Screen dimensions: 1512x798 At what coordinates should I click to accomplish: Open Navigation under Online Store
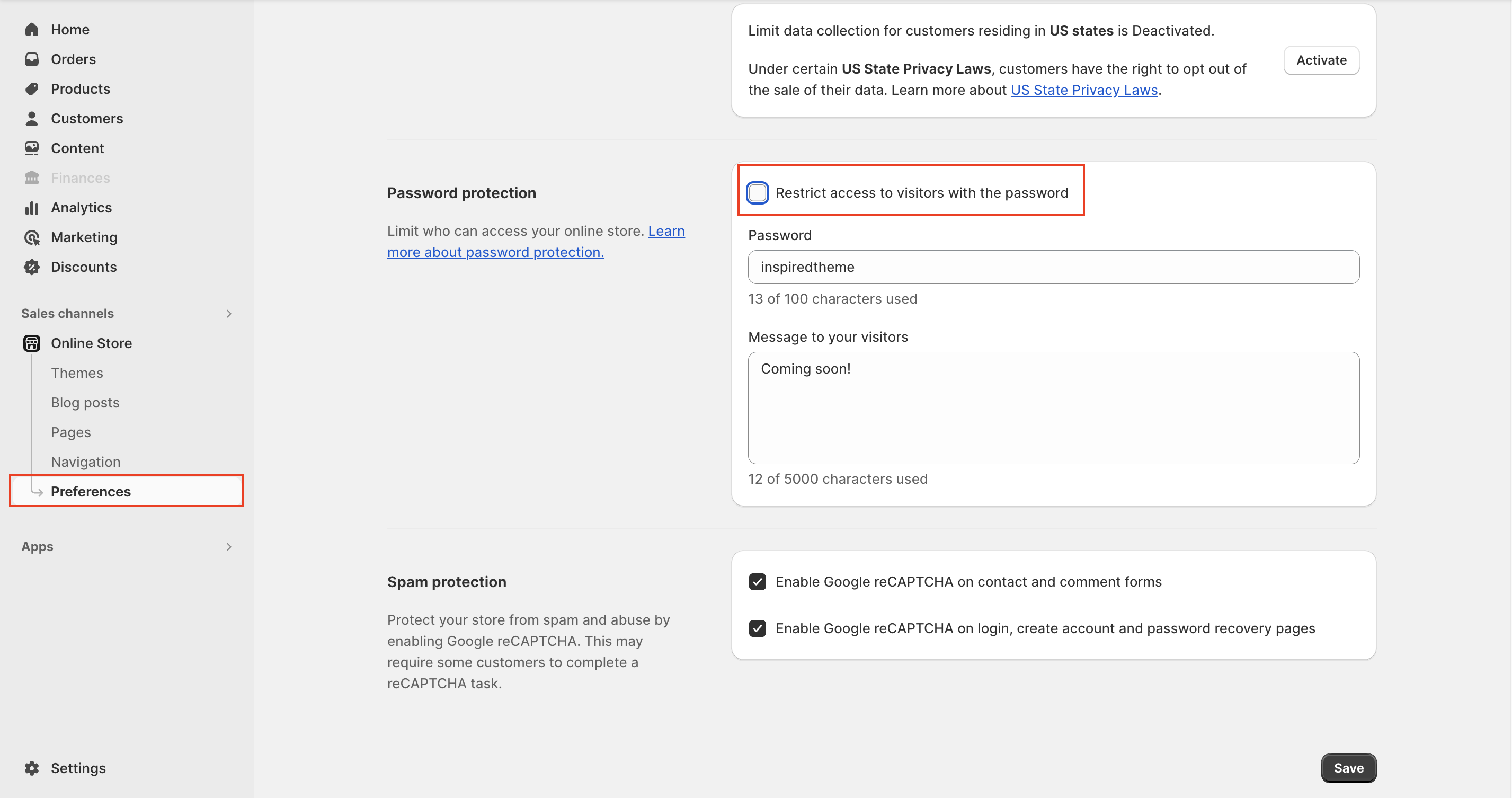86,462
